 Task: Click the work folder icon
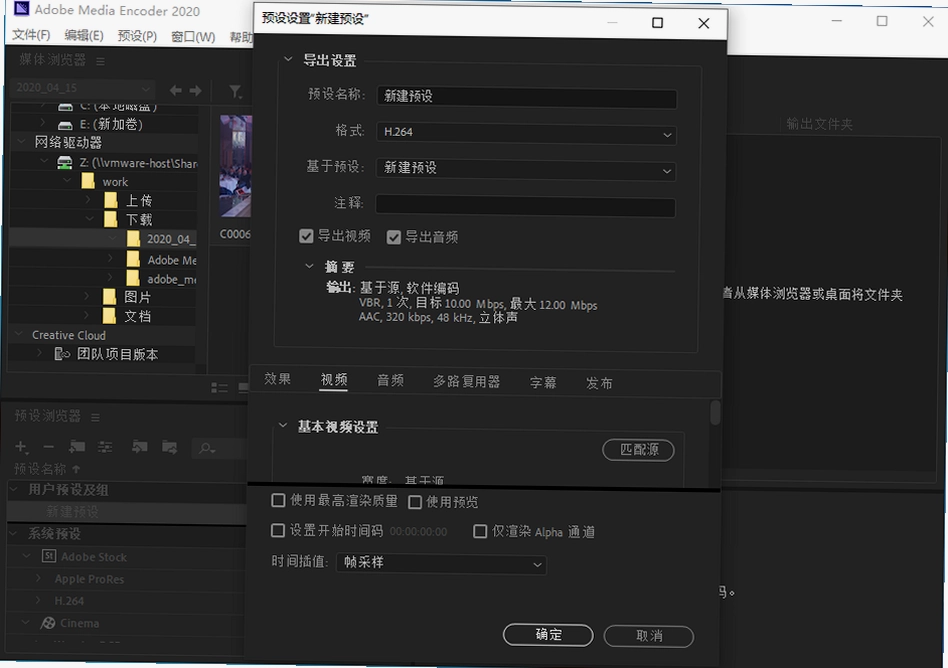[x=88, y=181]
